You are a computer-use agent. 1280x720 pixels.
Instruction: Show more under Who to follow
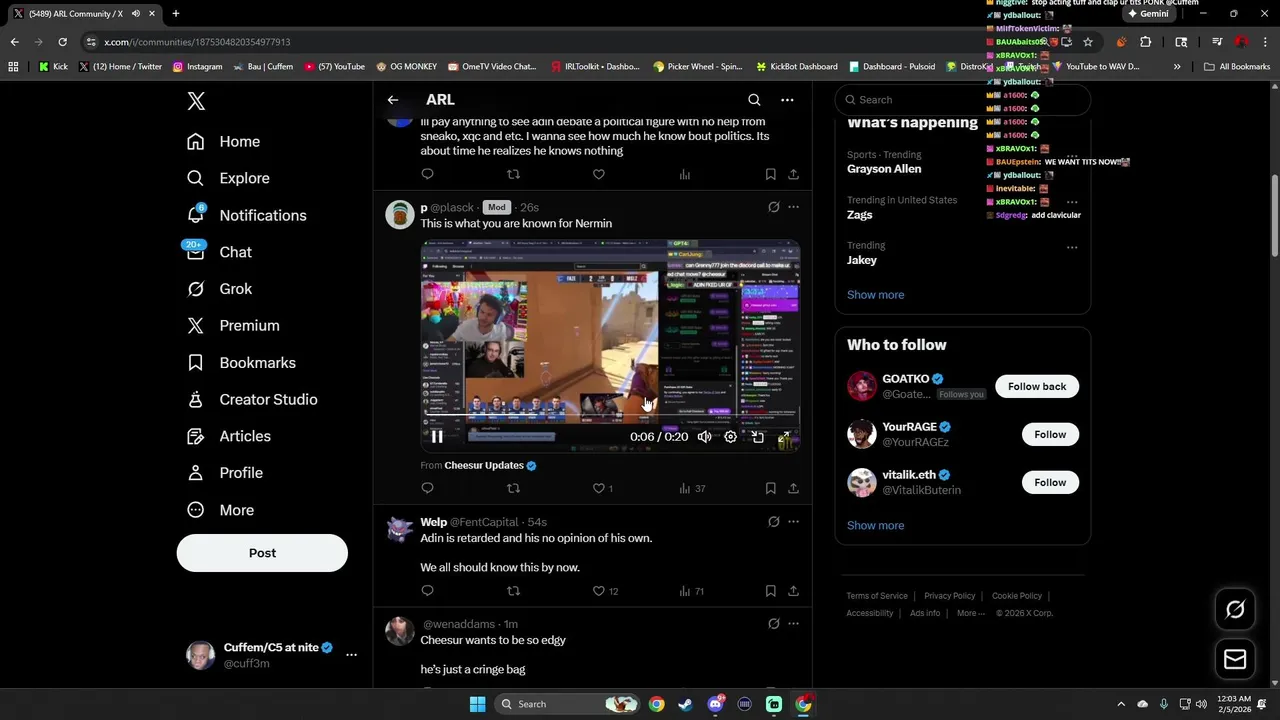click(x=875, y=526)
